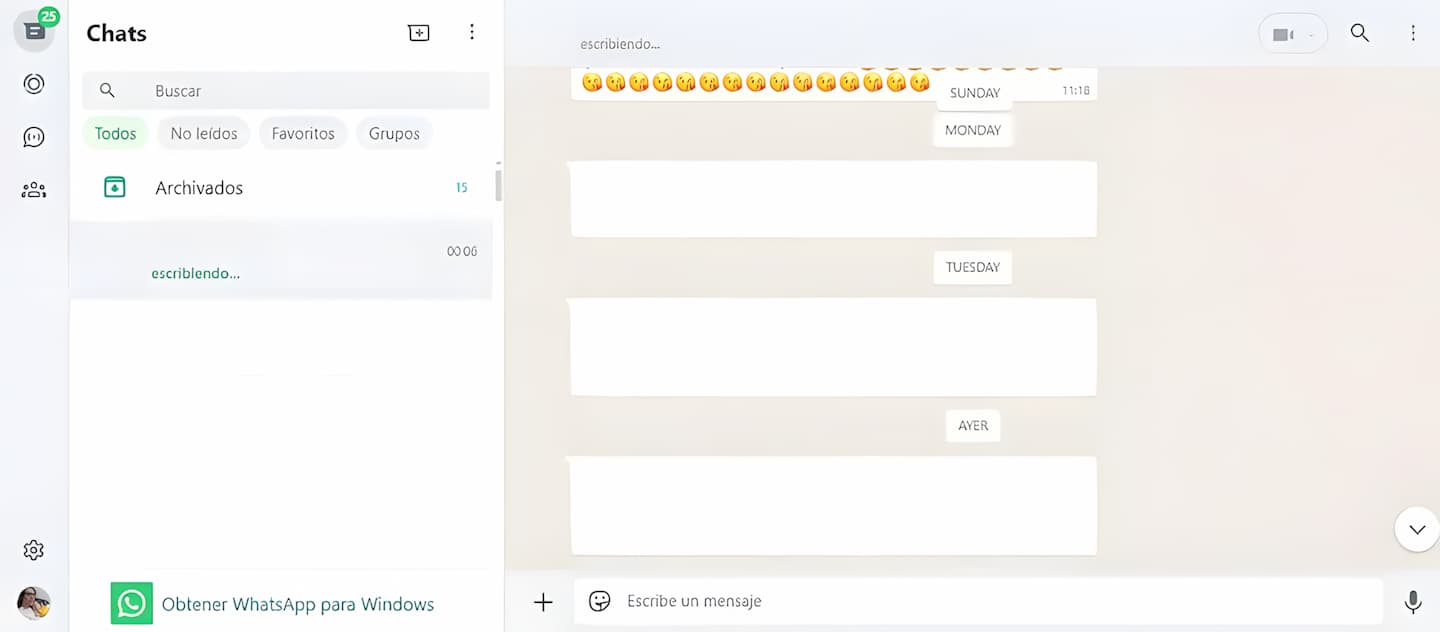Open the attach plus menu
This screenshot has width=1440, height=632.
[543, 602]
